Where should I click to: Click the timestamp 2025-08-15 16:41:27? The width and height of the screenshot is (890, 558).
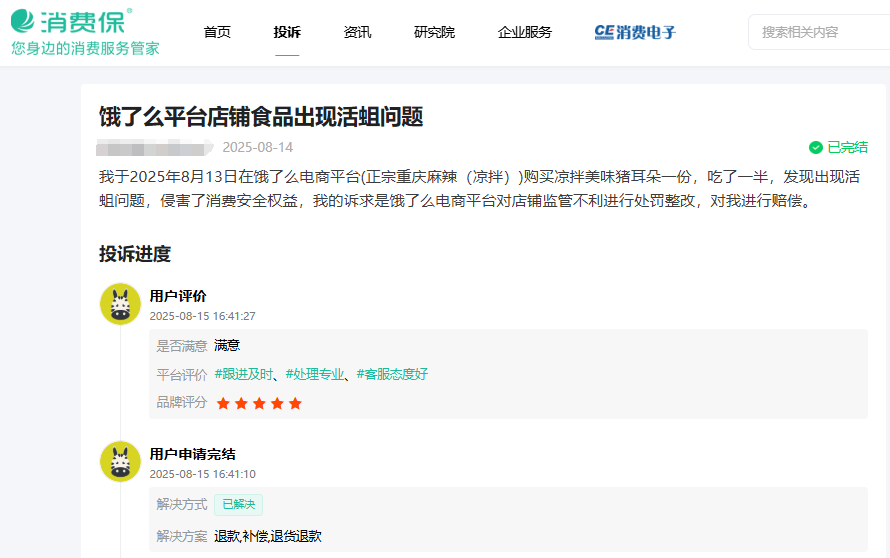[x=203, y=316]
